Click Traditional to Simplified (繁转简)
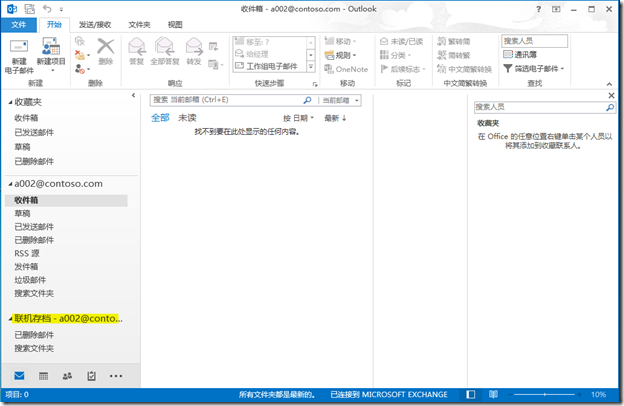624x406 pixels. (x=454, y=41)
